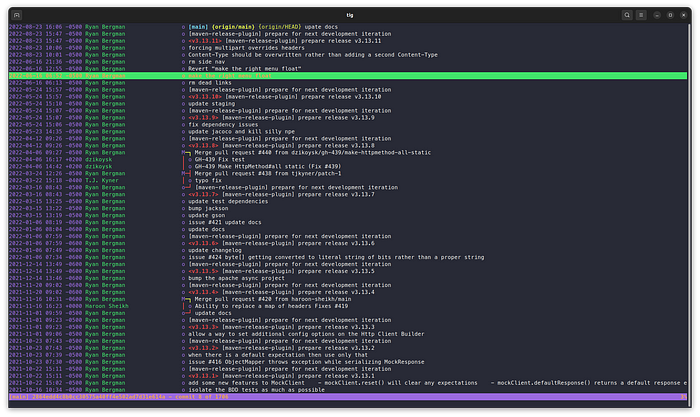Select commit 'fix dependency issues'

223,125
